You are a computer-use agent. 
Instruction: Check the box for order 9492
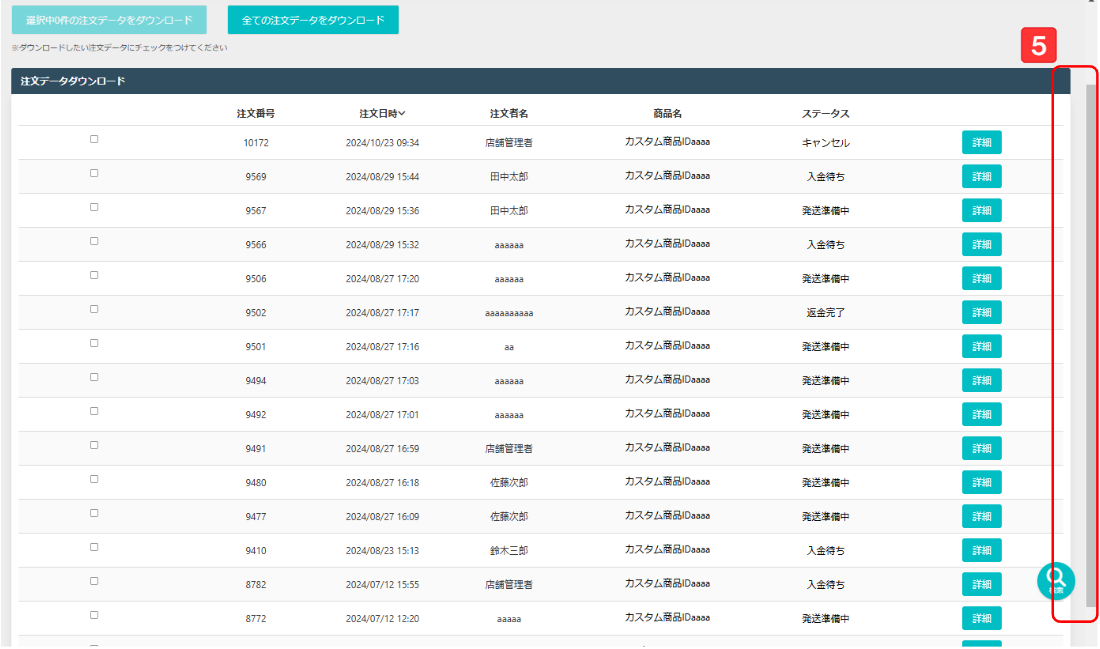point(94,411)
